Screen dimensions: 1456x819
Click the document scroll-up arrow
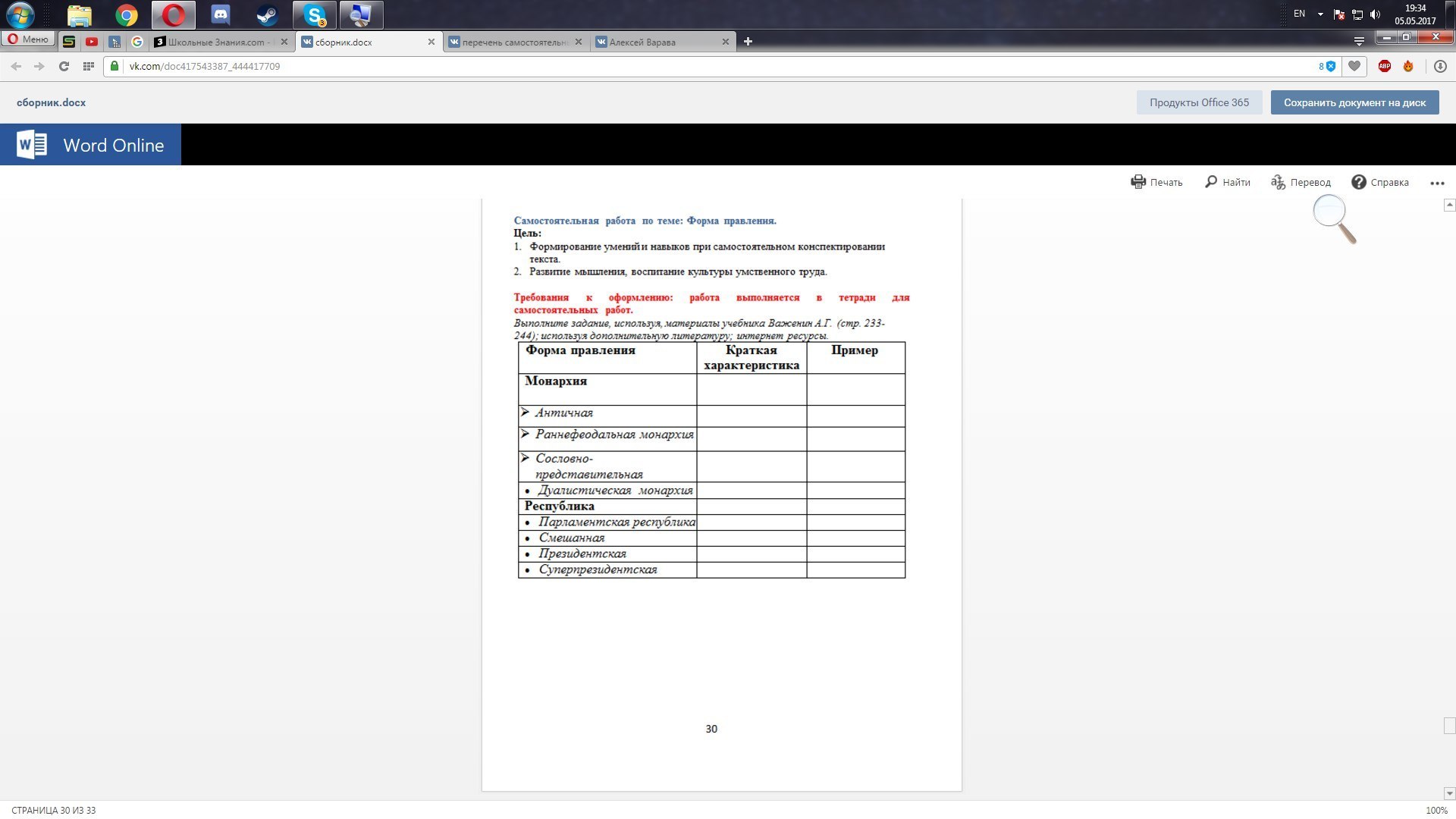coord(1449,205)
